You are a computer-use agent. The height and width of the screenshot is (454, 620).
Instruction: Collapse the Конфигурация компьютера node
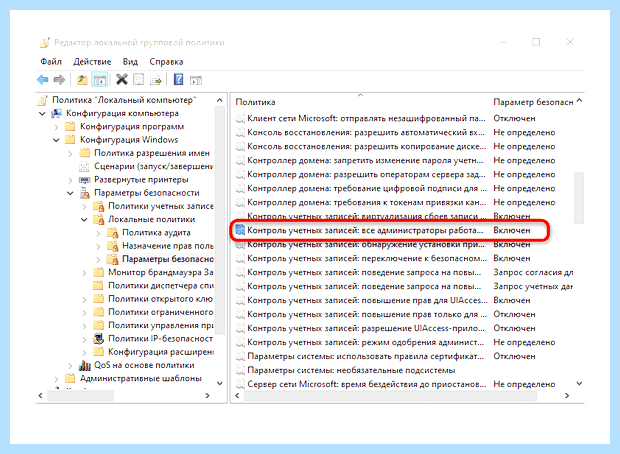point(42,114)
